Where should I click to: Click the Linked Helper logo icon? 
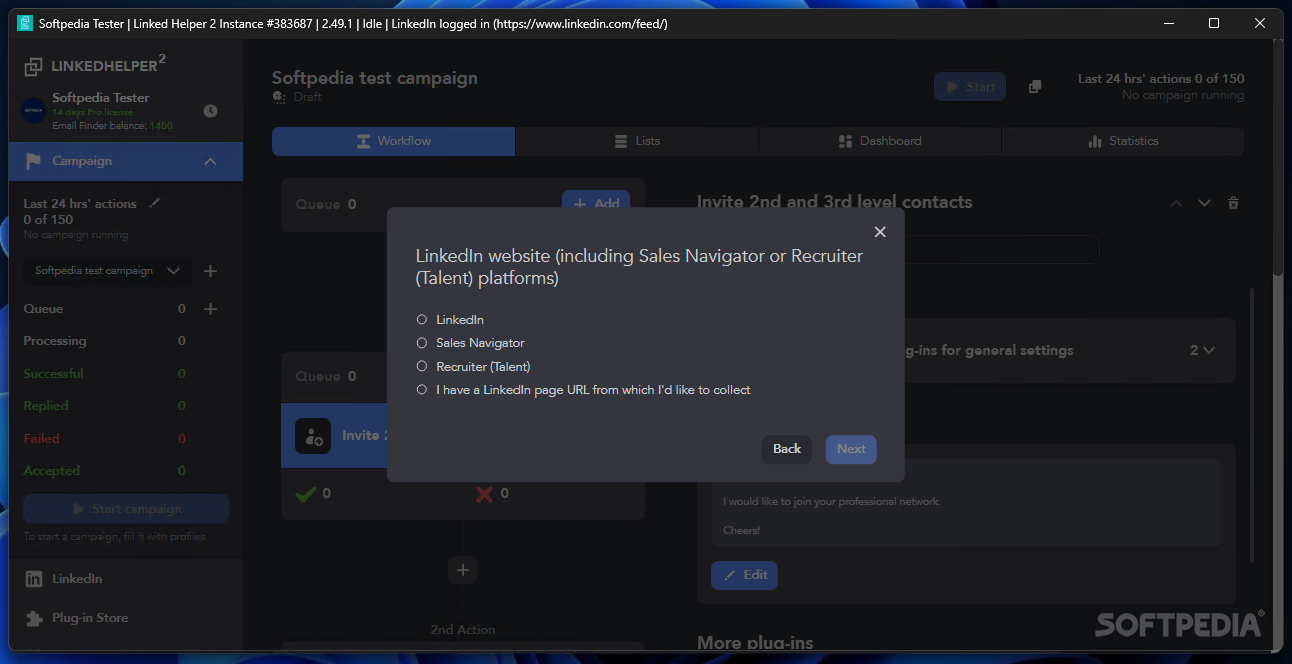click(34, 67)
